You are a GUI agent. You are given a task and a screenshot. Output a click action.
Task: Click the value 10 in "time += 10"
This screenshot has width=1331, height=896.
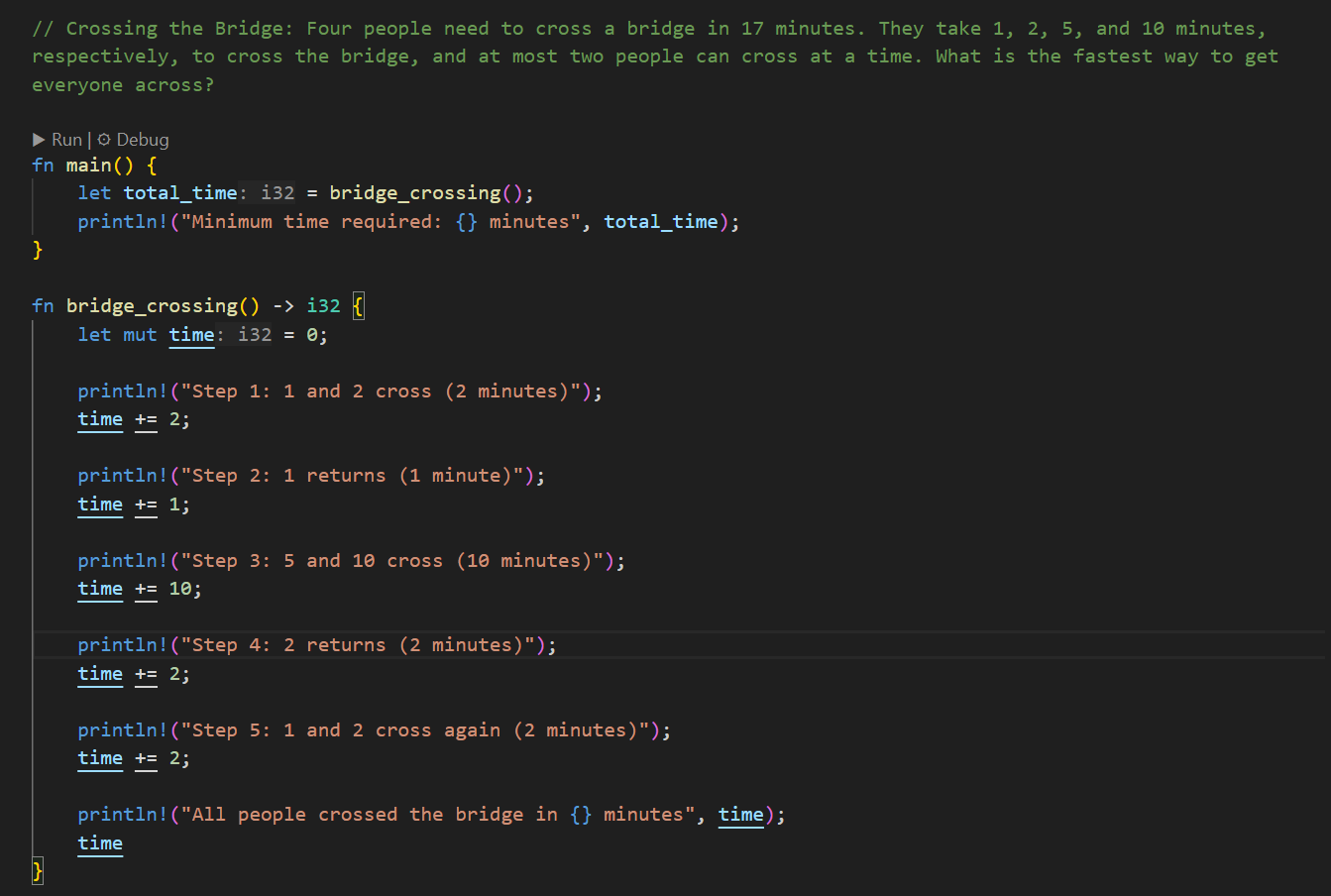pyautogui.click(x=179, y=589)
